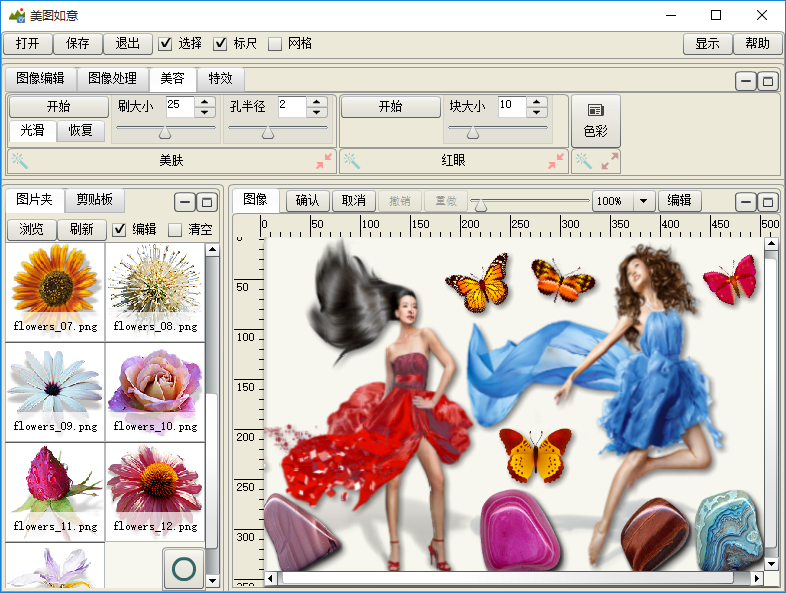Select the 恢复 restore mode toggle
This screenshot has height=593, width=786.
point(81,130)
